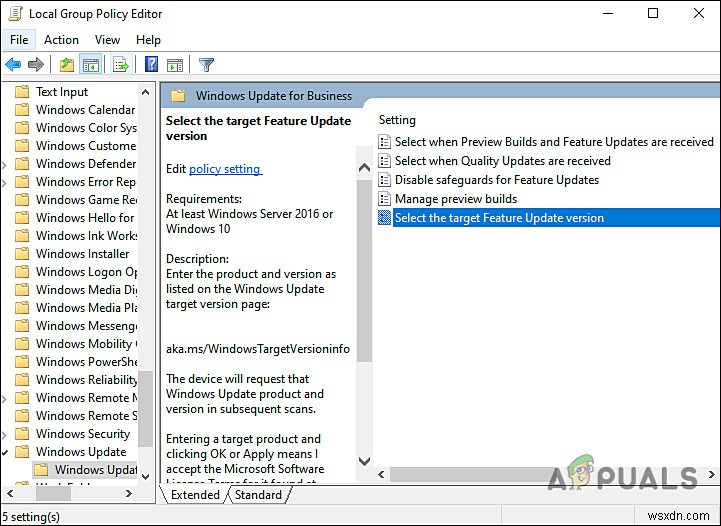Click policy icon beside Manage preview builds
The image size is (721, 526).
coord(384,199)
